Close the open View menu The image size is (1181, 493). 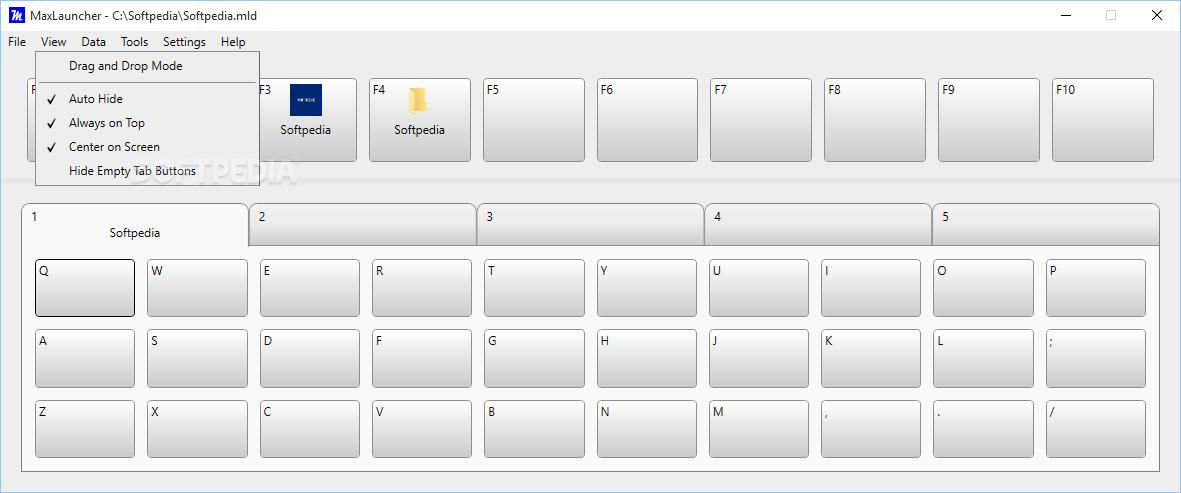(x=53, y=42)
